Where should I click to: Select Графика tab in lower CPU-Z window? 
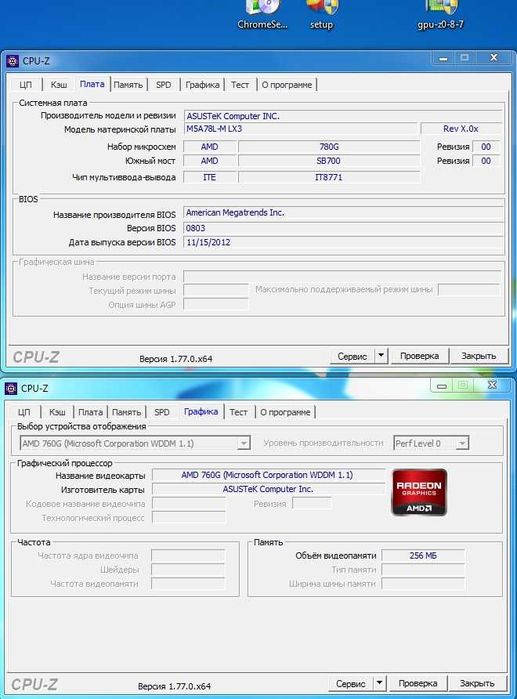point(201,411)
